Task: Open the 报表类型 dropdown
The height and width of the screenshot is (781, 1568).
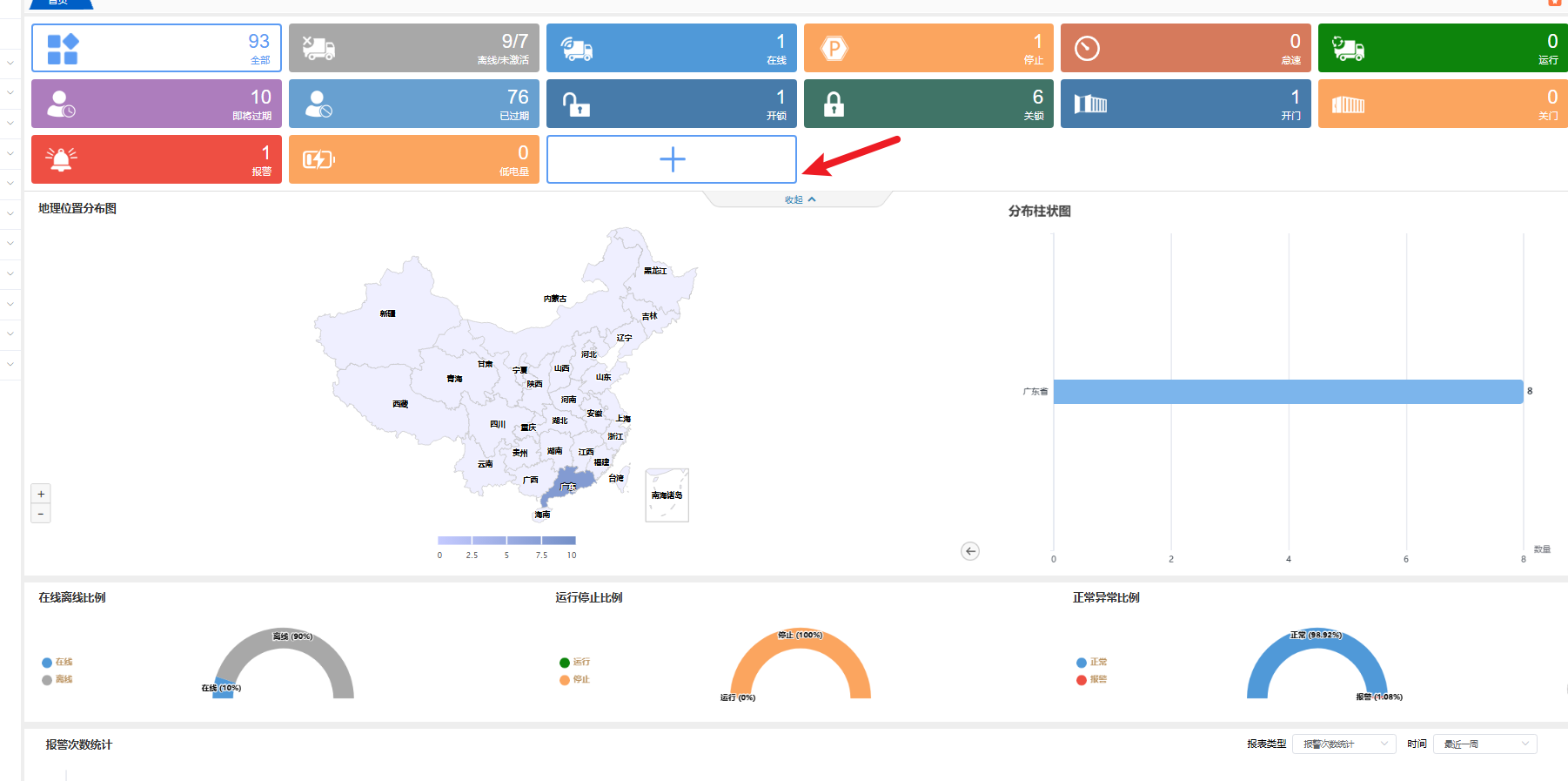Action: tap(1344, 744)
